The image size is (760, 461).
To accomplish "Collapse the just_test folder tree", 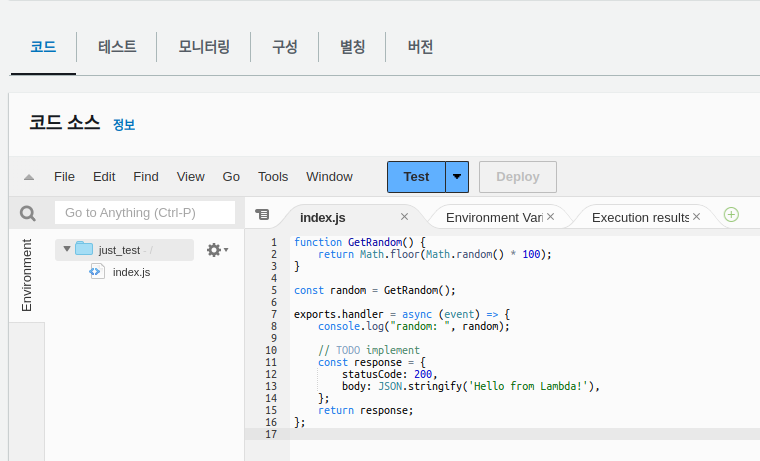I will (67, 249).
